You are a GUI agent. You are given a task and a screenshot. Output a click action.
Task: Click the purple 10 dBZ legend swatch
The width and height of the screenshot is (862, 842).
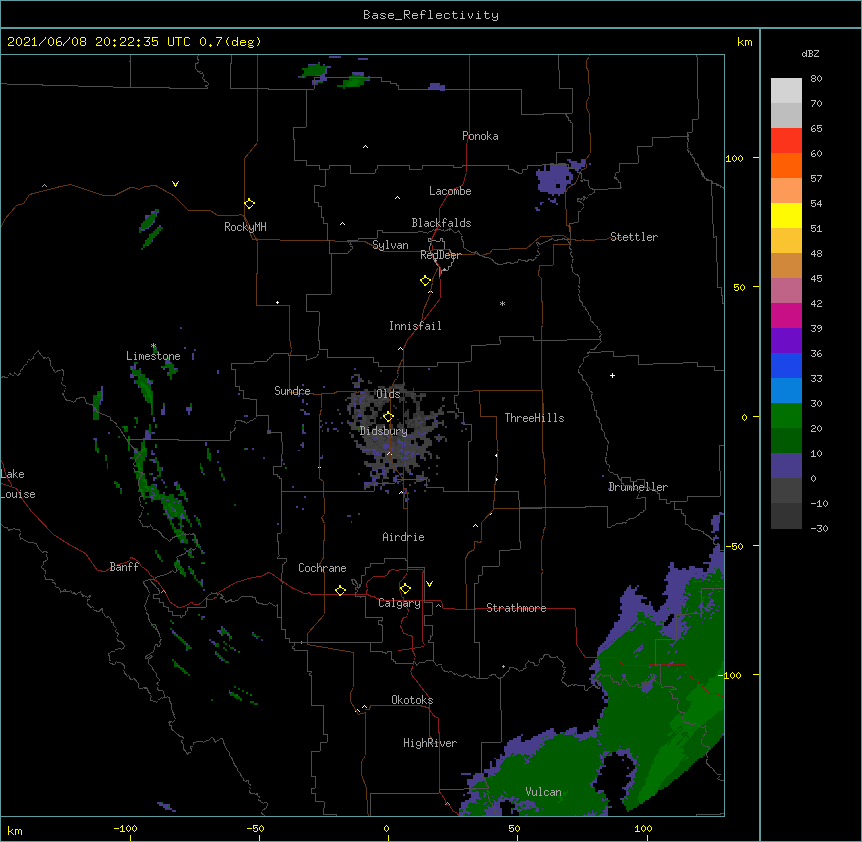786,466
